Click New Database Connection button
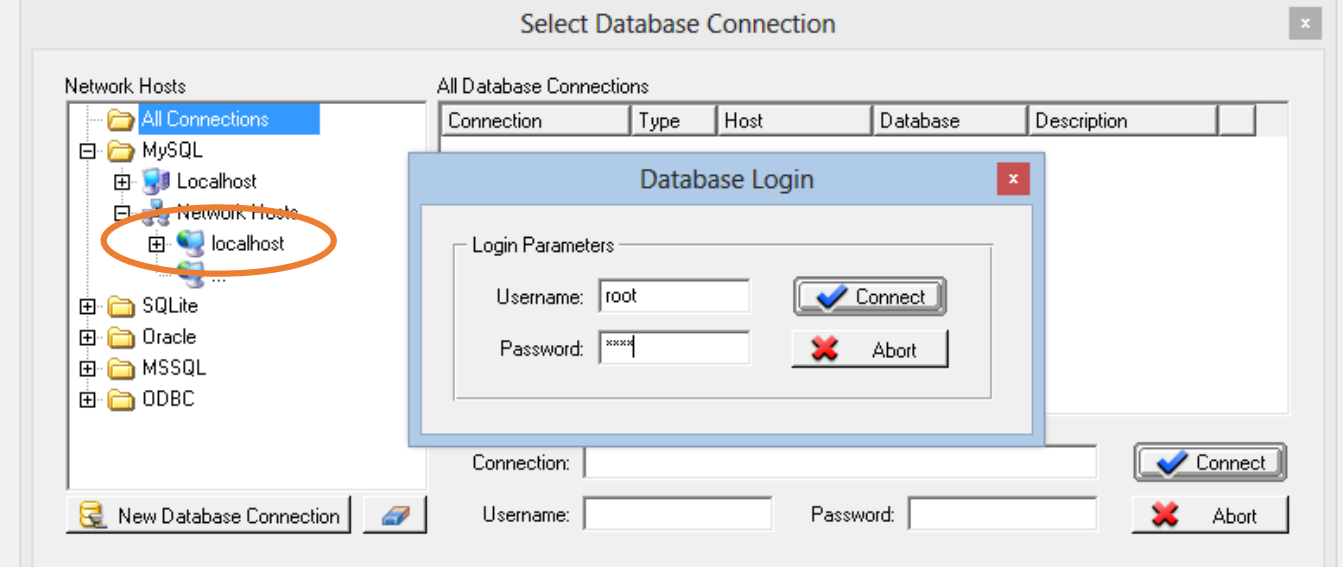The height and width of the screenshot is (567, 1343). (209, 515)
